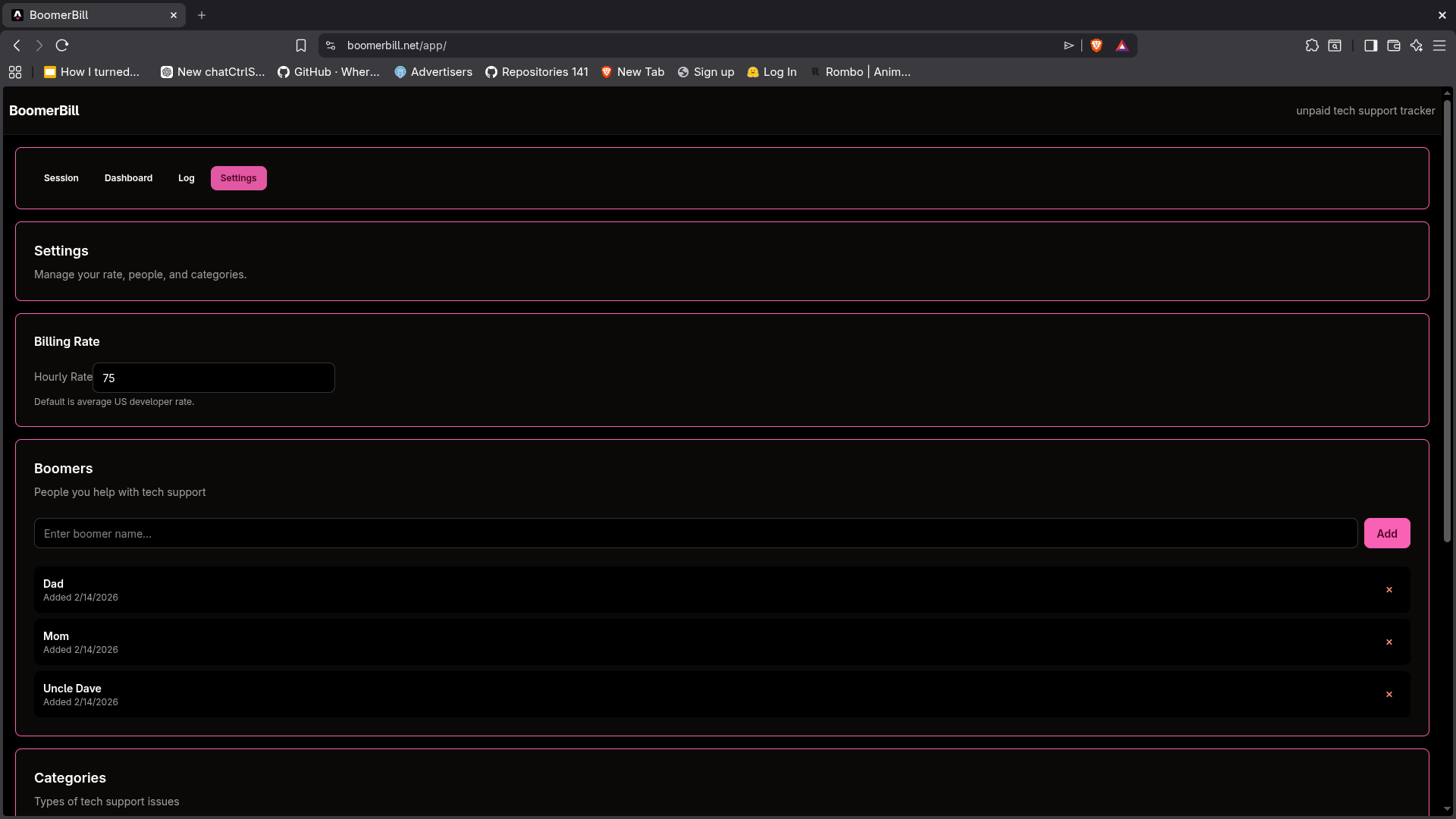The height and width of the screenshot is (819, 1456).
Task: Open the Brave Shields panel
Action: point(1097,45)
